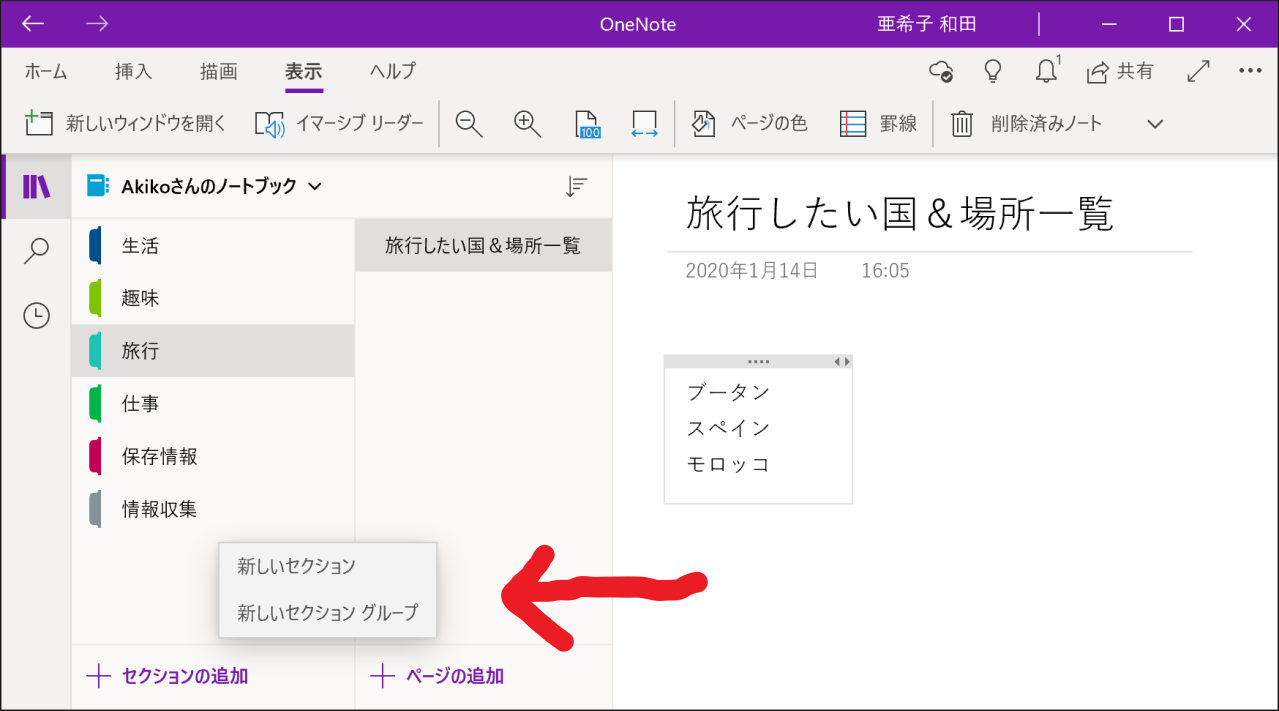Click the fit page width icon
This screenshot has width=1279, height=711.
[644, 124]
